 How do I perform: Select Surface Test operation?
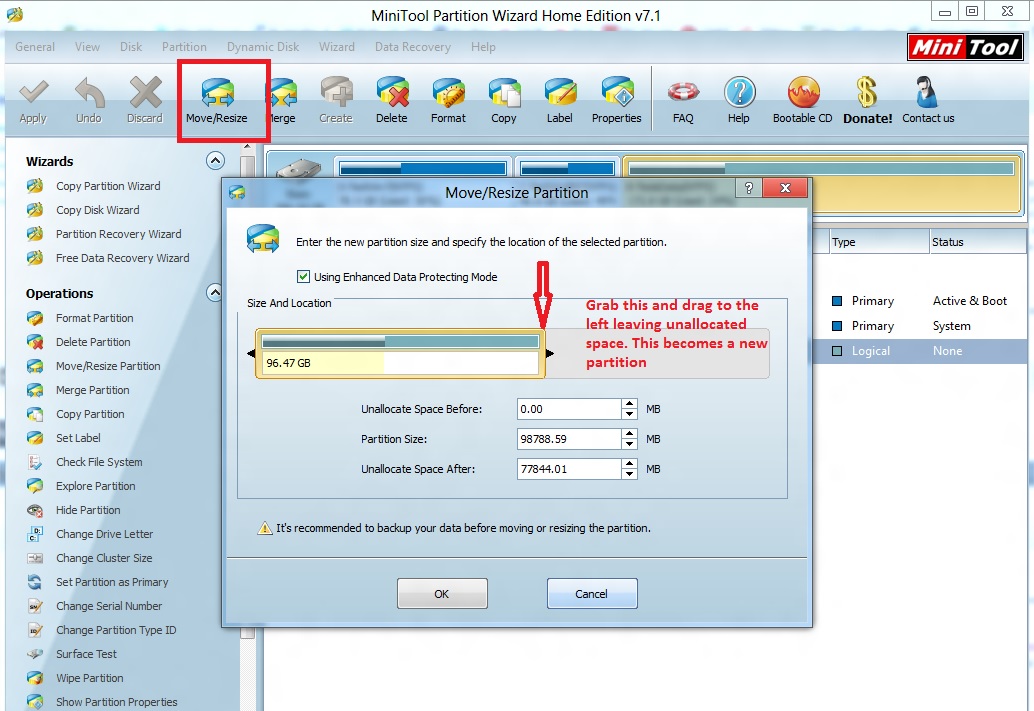click(x=86, y=654)
